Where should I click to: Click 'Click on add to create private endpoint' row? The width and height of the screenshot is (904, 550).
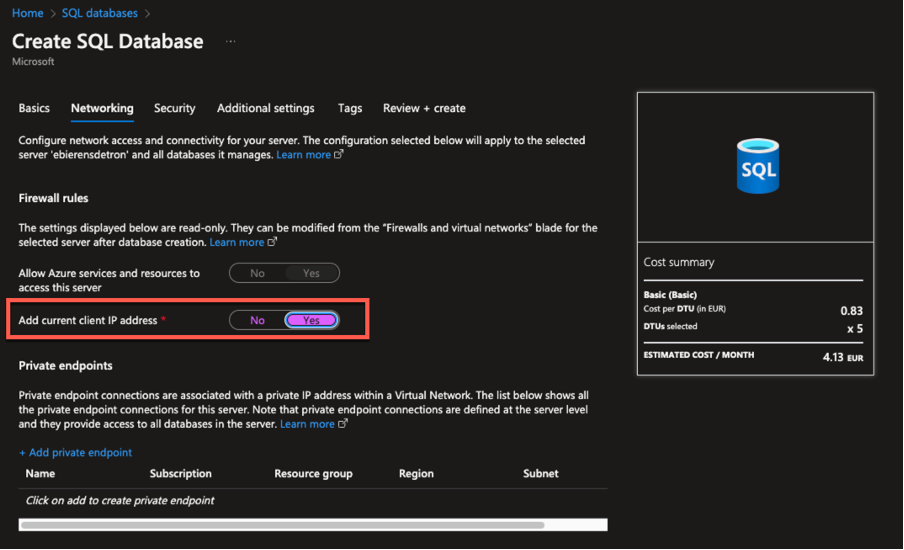(x=120, y=500)
